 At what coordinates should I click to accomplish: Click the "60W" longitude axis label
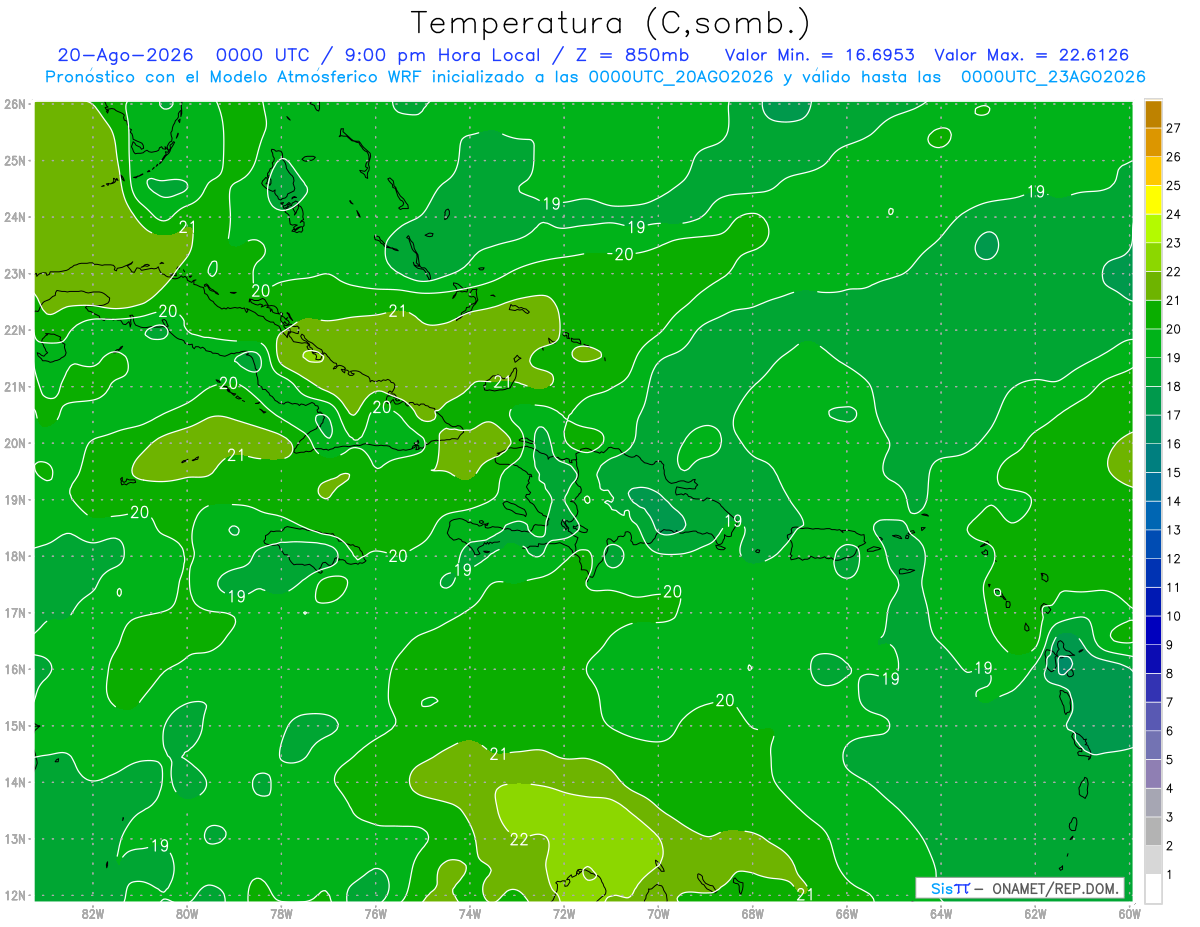1129,913
